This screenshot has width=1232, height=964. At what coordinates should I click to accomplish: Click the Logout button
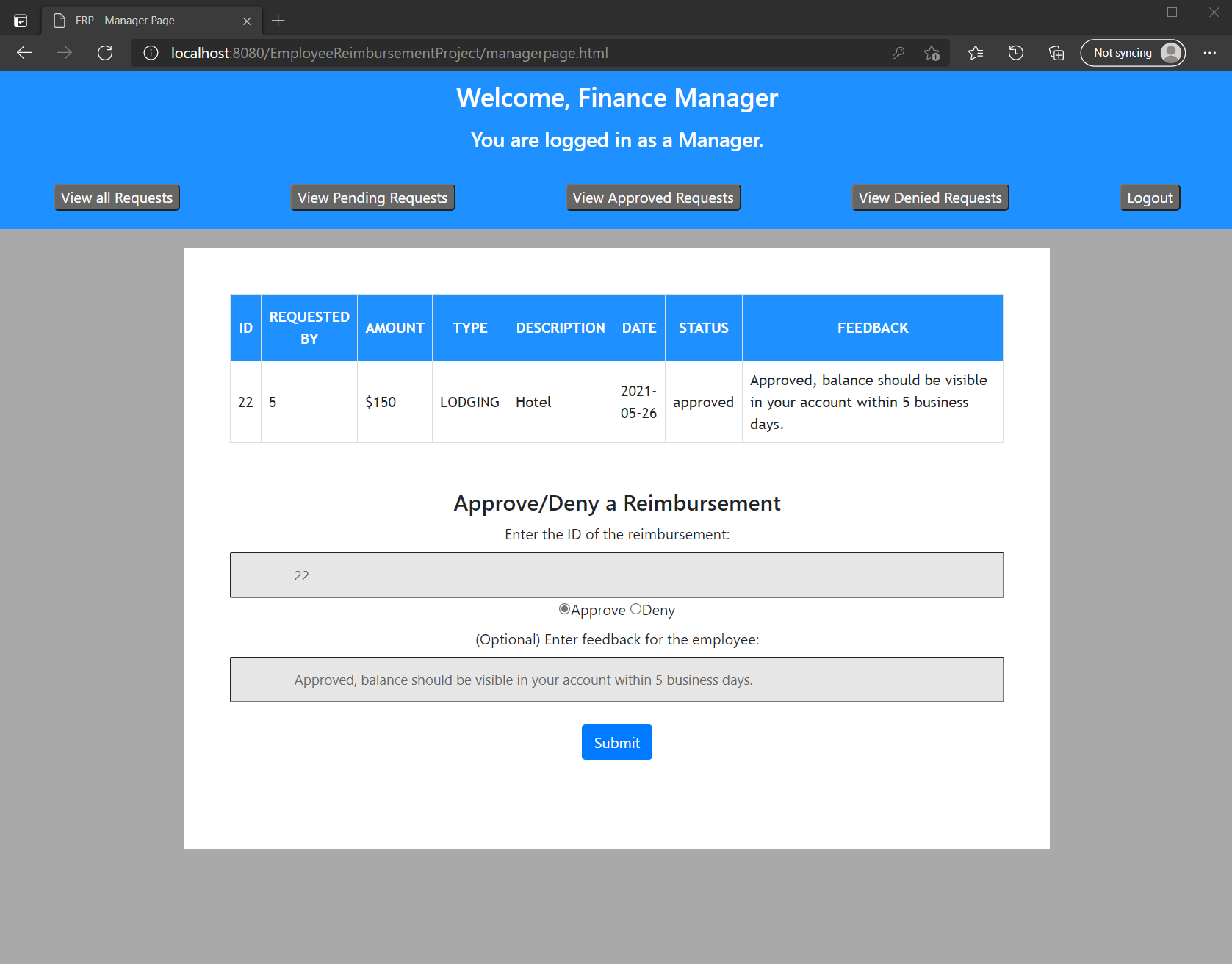tap(1149, 197)
